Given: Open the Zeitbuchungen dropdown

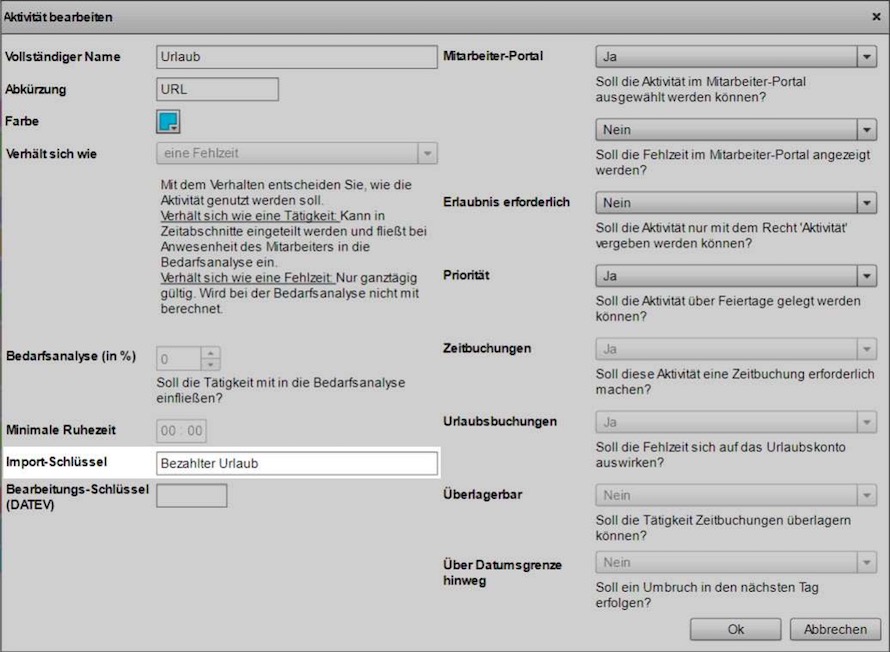Looking at the screenshot, I should click(736, 349).
